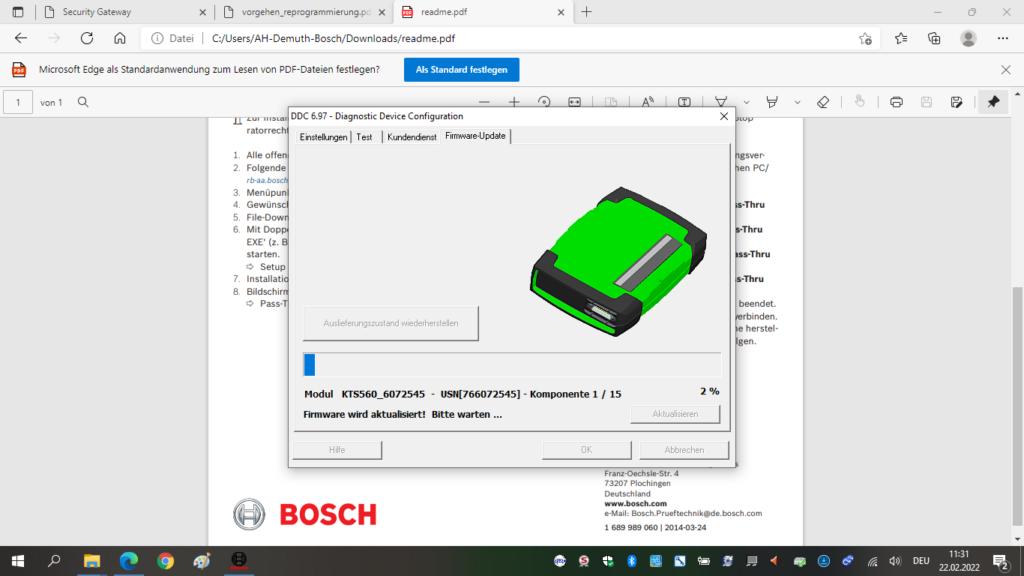
Task: Go to the Edge home page
Action: (x=120, y=39)
